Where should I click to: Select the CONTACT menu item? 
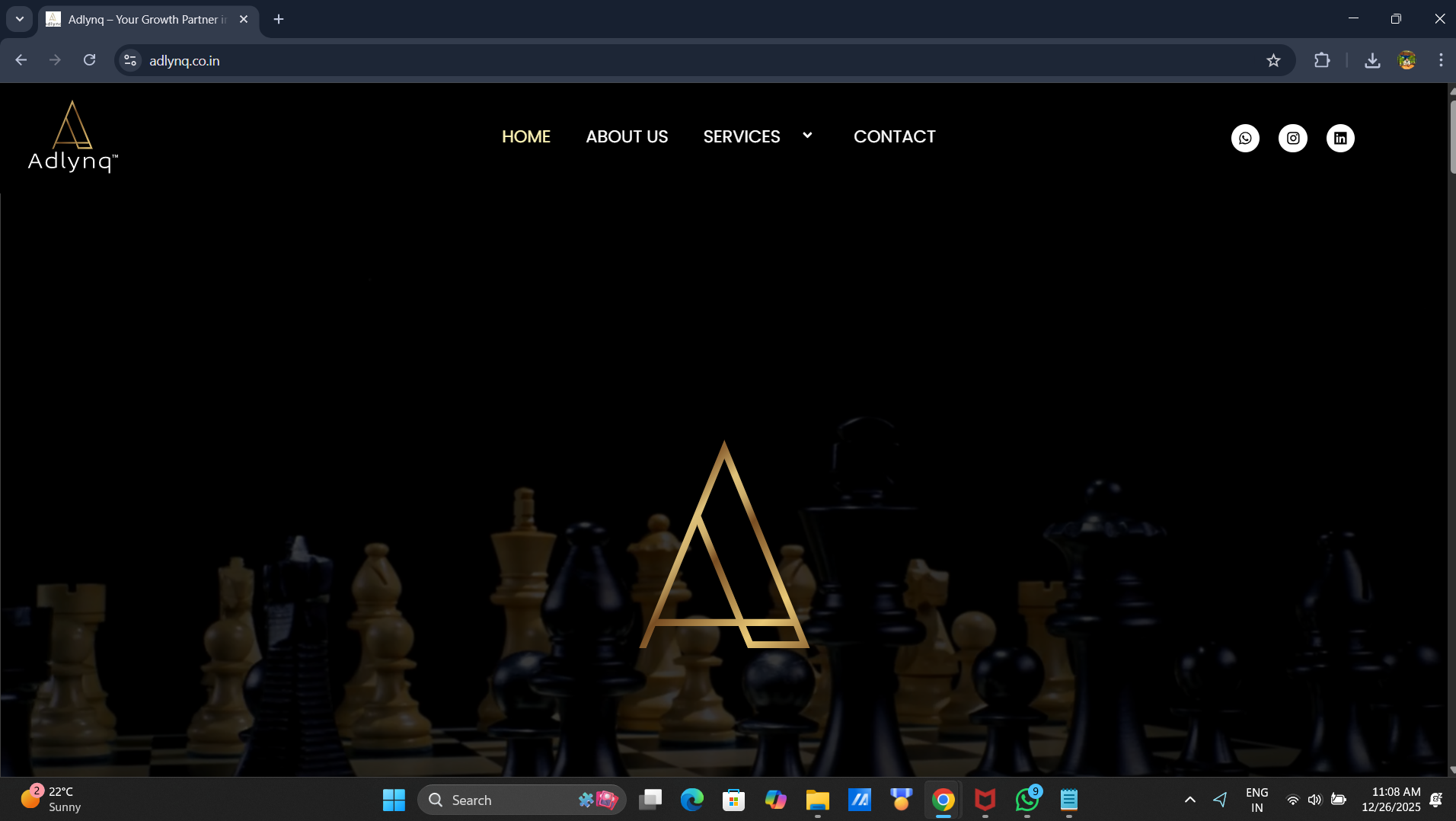tap(894, 136)
